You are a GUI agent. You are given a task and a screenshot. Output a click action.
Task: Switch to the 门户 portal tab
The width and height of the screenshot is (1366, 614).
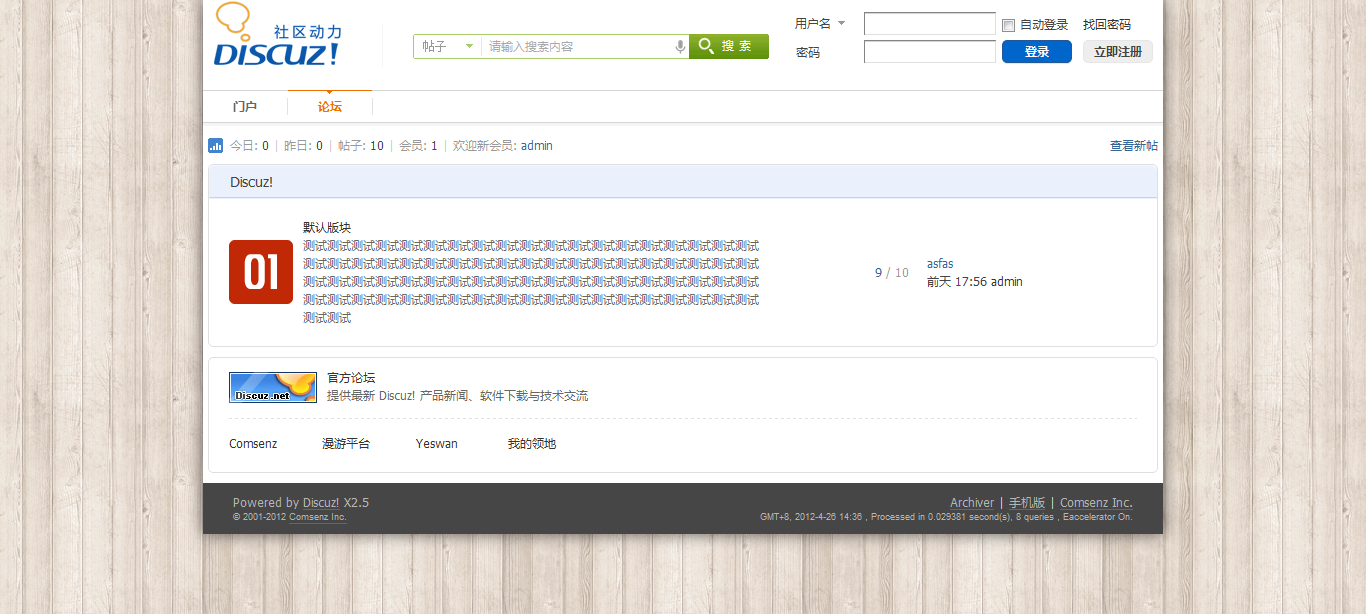pyautogui.click(x=245, y=105)
